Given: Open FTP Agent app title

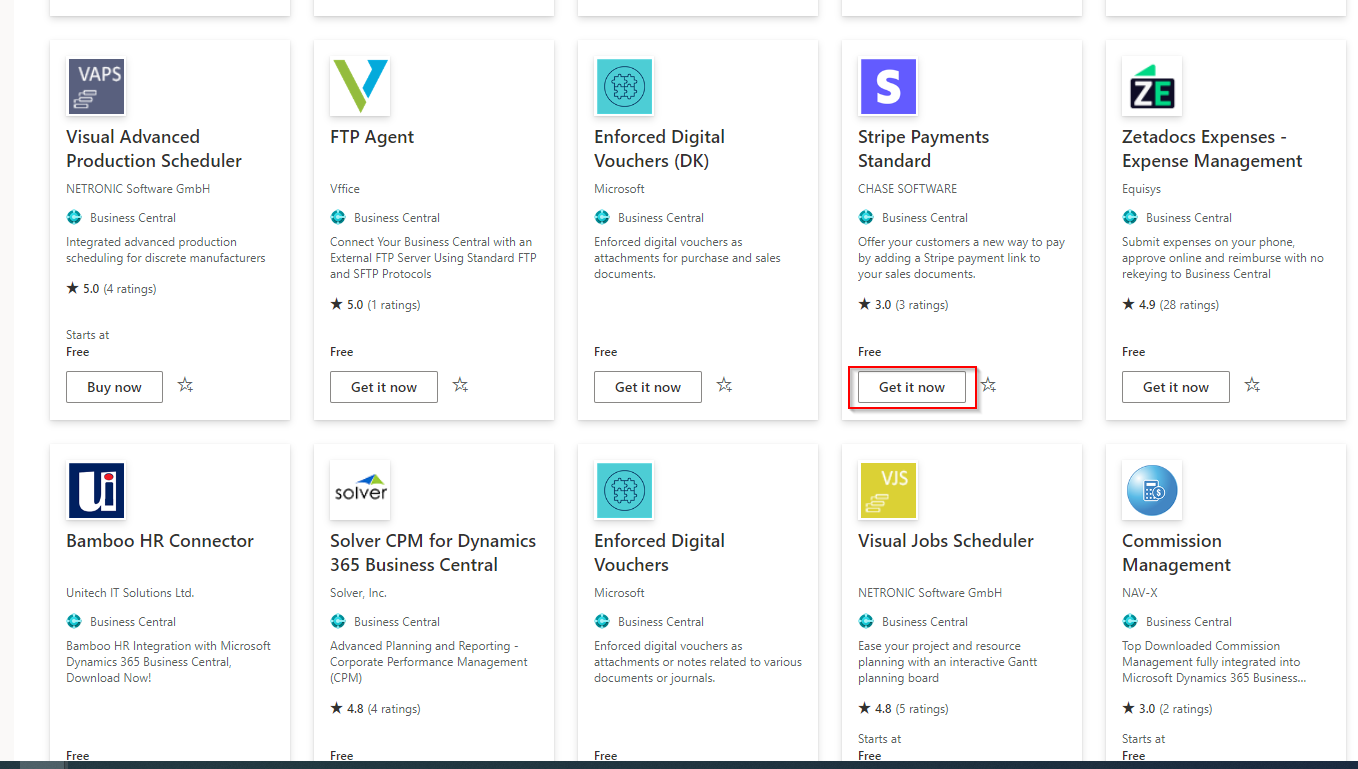Looking at the screenshot, I should point(372,137).
